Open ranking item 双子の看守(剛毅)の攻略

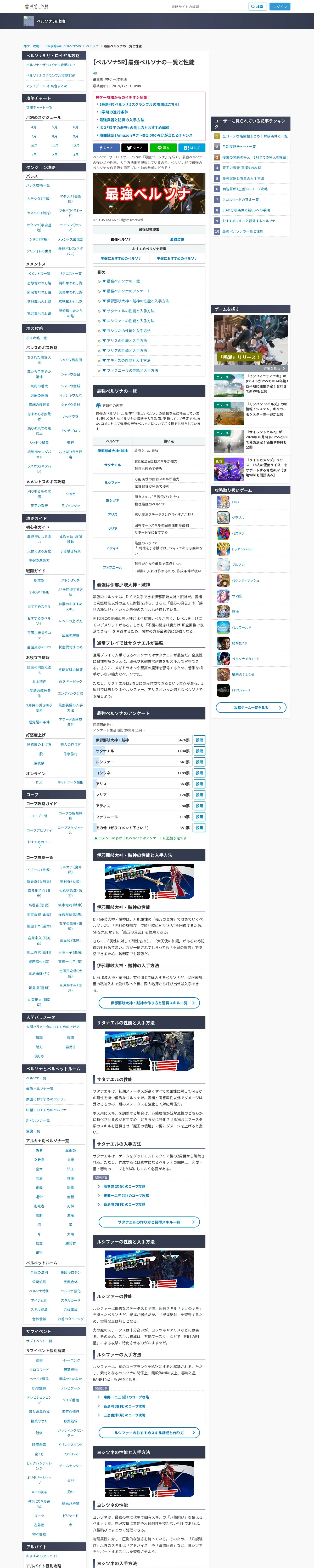[242, 168]
